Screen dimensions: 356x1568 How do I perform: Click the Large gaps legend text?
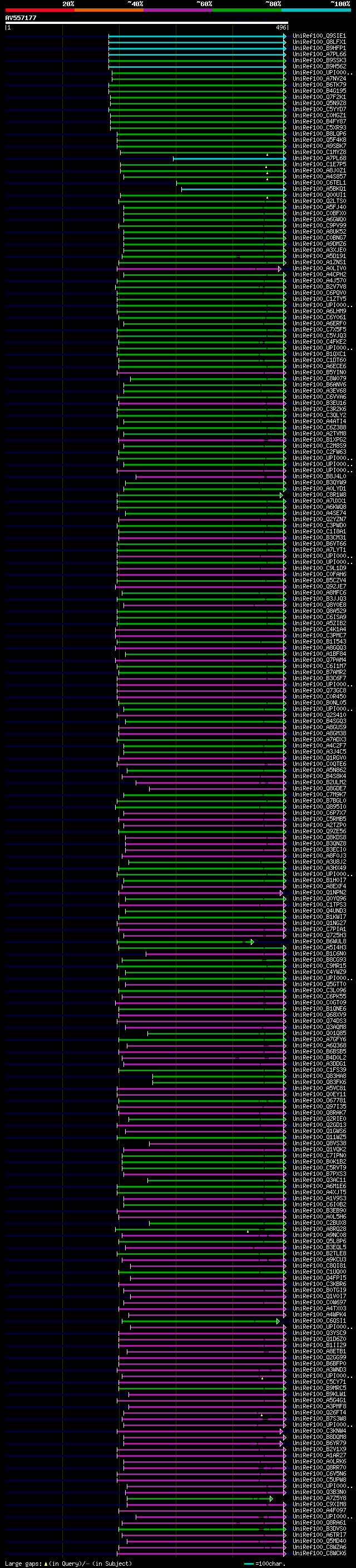tap(68, 1563)
